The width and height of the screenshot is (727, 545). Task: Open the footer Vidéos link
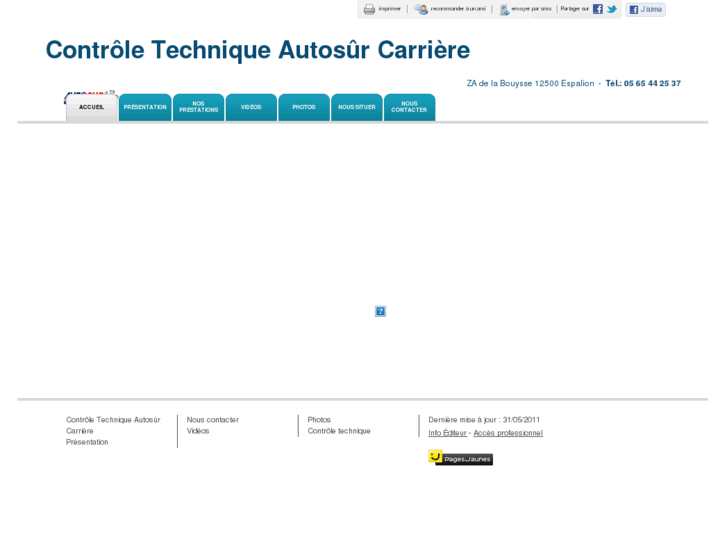click(198, 431)
